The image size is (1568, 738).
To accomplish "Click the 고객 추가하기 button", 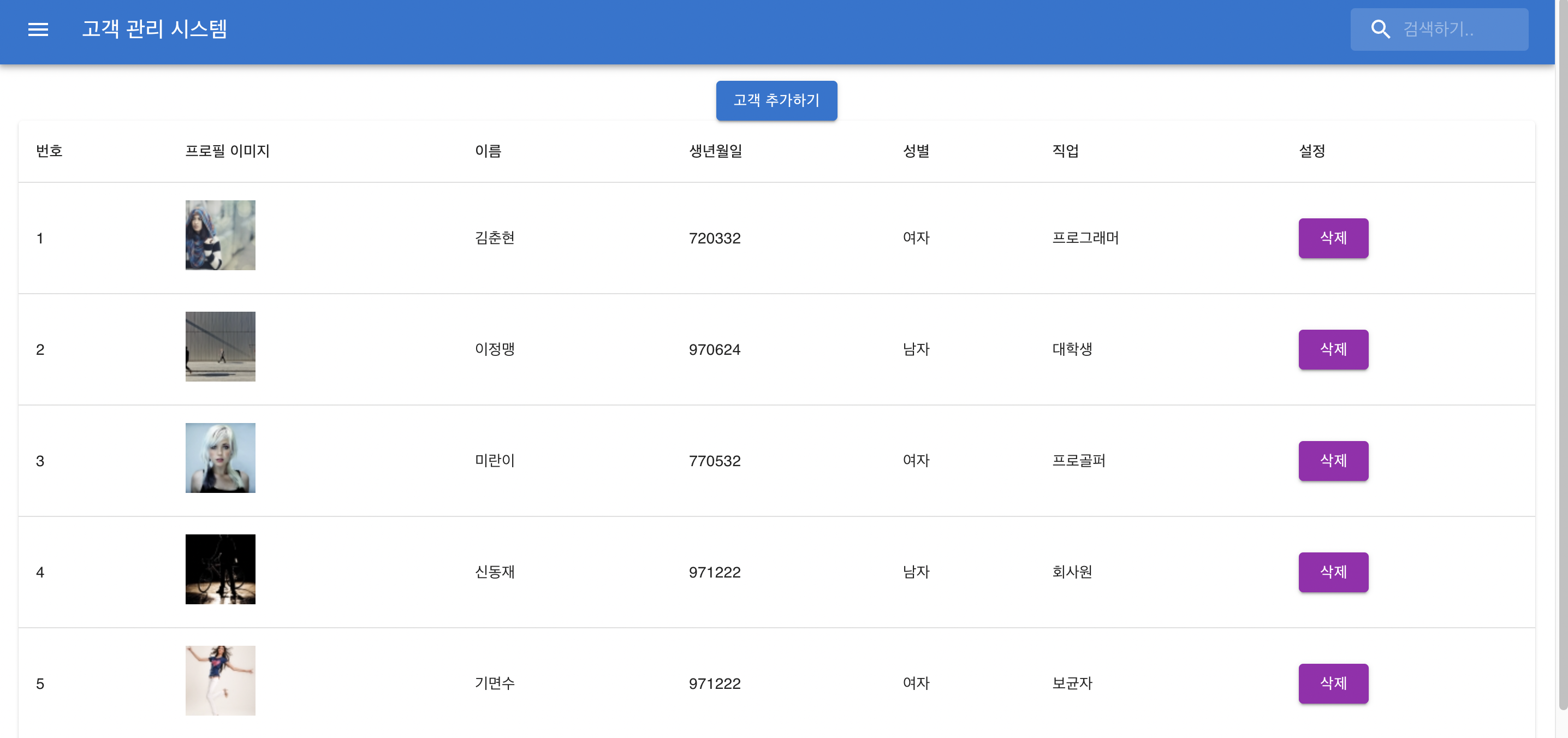I will 776,100.
